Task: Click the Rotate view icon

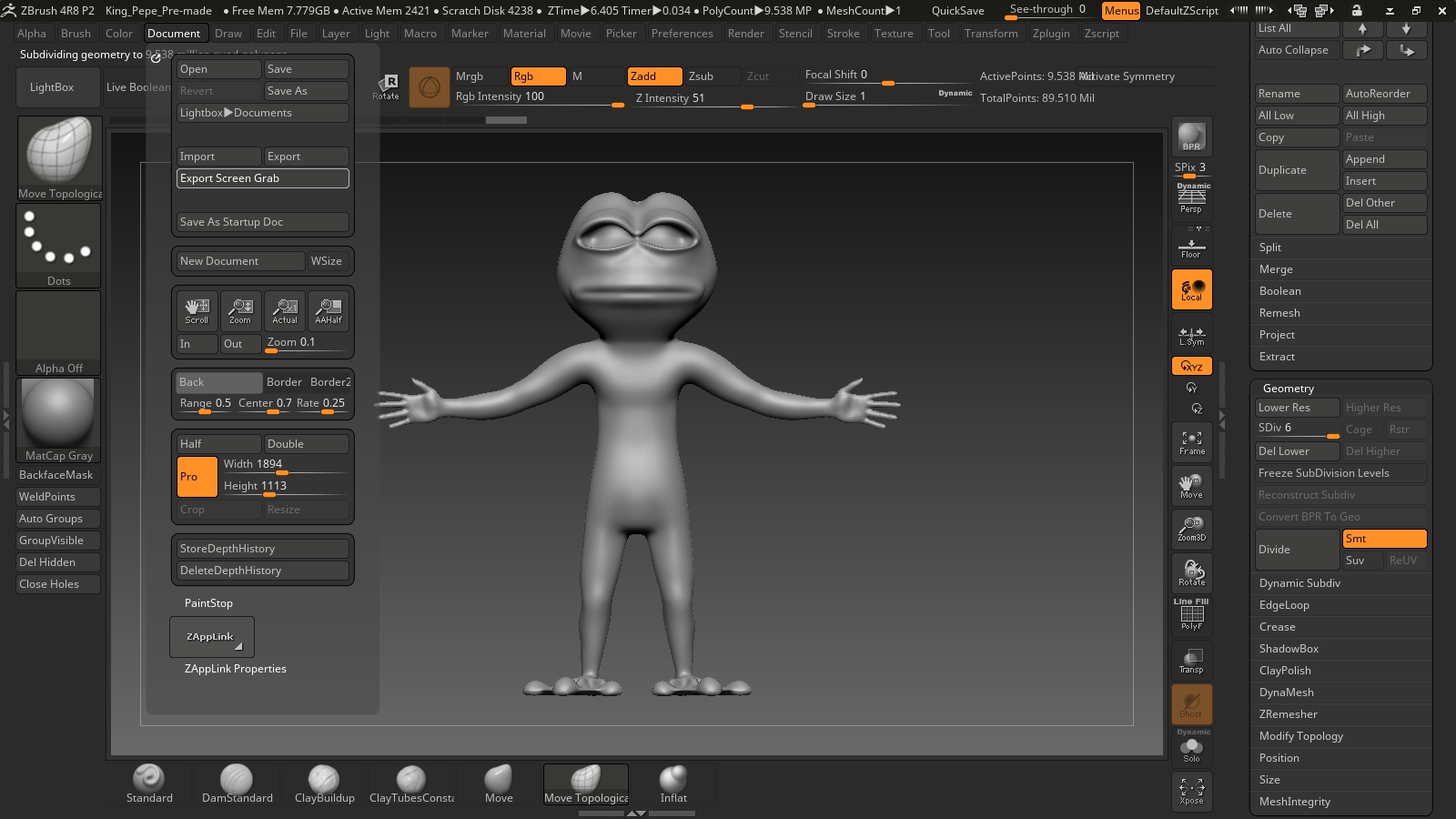Action: [1191, 572]
